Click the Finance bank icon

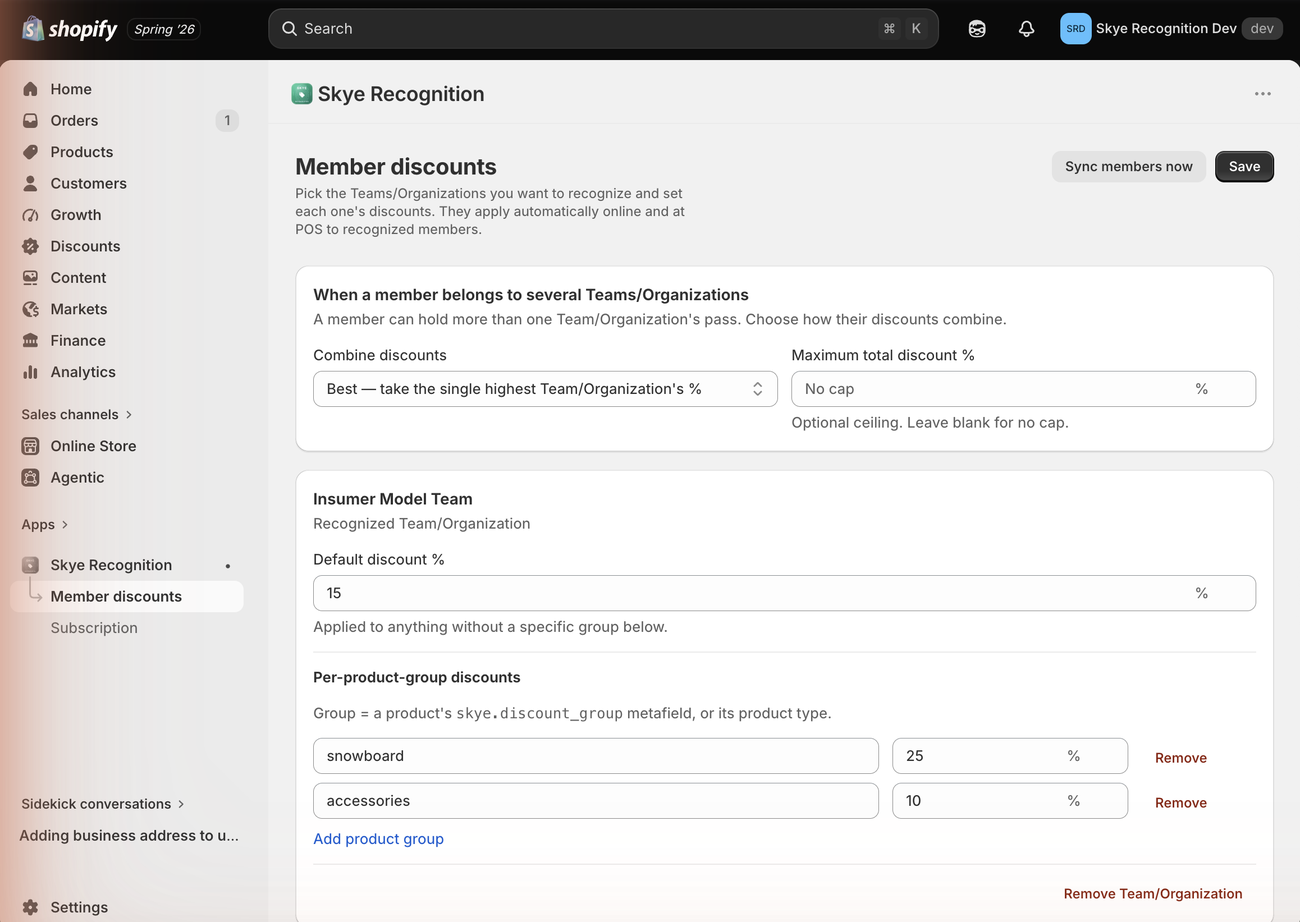30,340
